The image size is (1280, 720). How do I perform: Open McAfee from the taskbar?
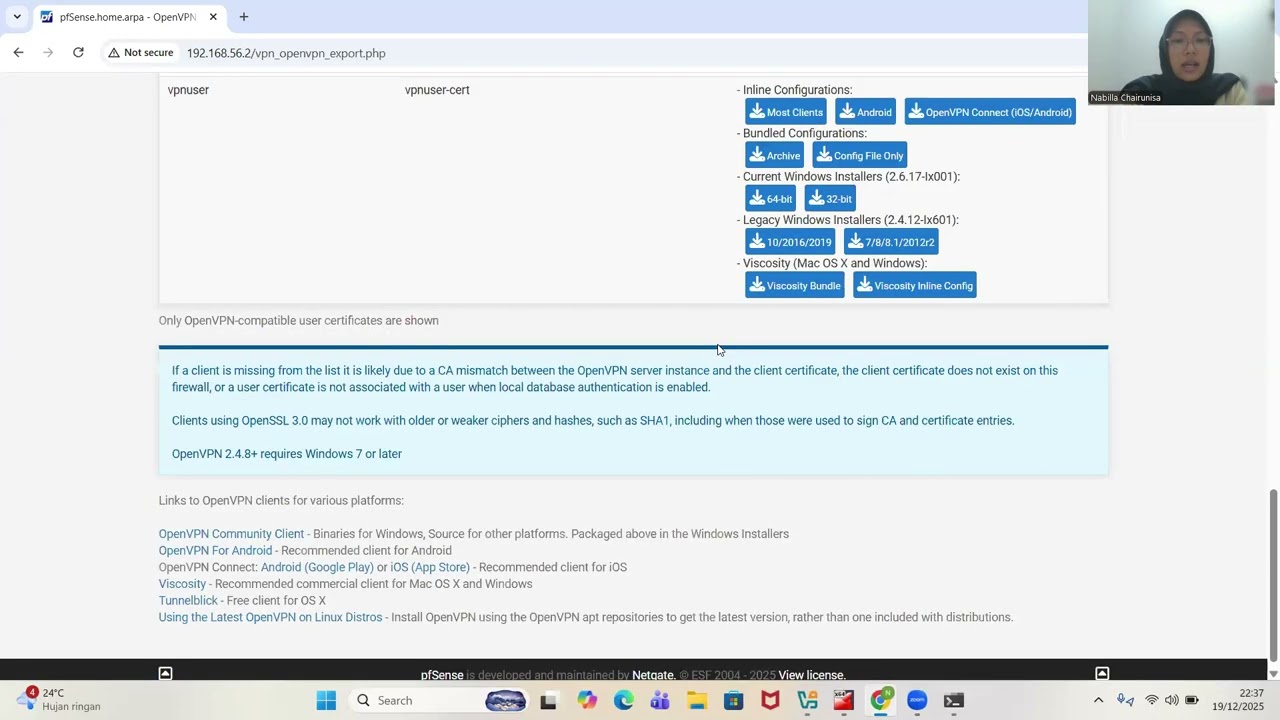[x=770, y=701]
